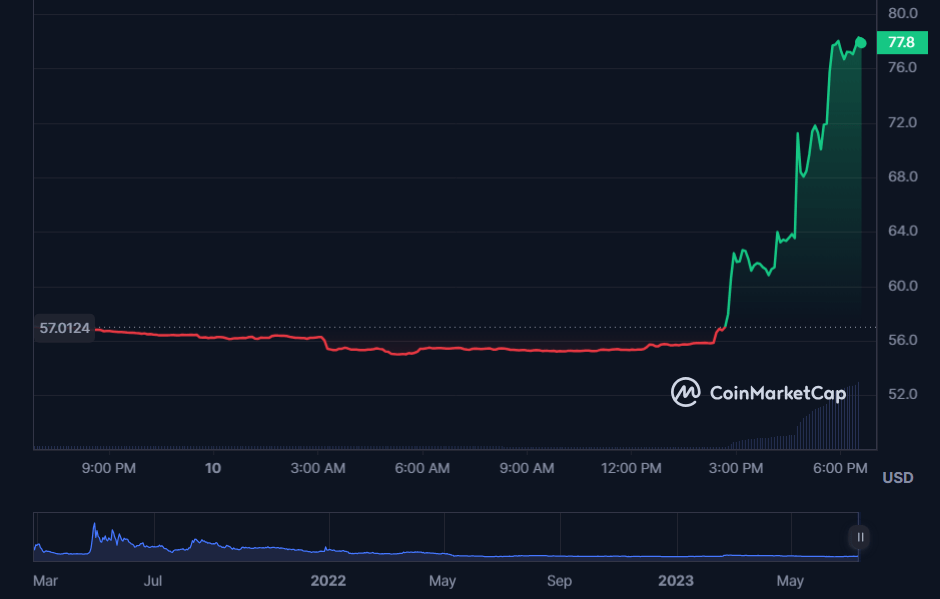Click the 60.0 price axis label
The width and height of the screenshot is (940, 599).
(903, 286)
